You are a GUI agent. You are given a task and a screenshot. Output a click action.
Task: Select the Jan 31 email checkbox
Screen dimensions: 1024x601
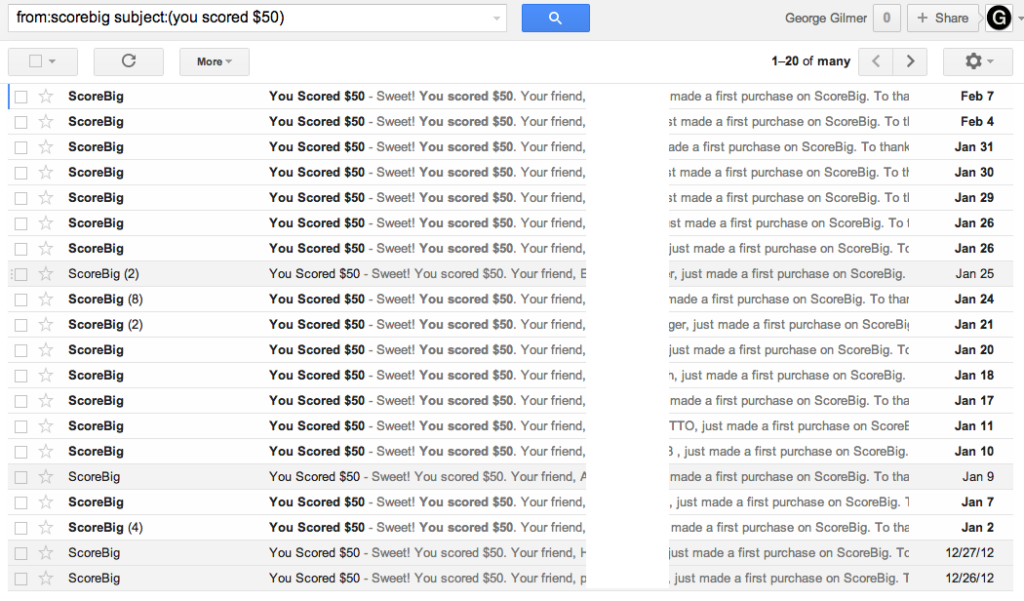(21, 148)
